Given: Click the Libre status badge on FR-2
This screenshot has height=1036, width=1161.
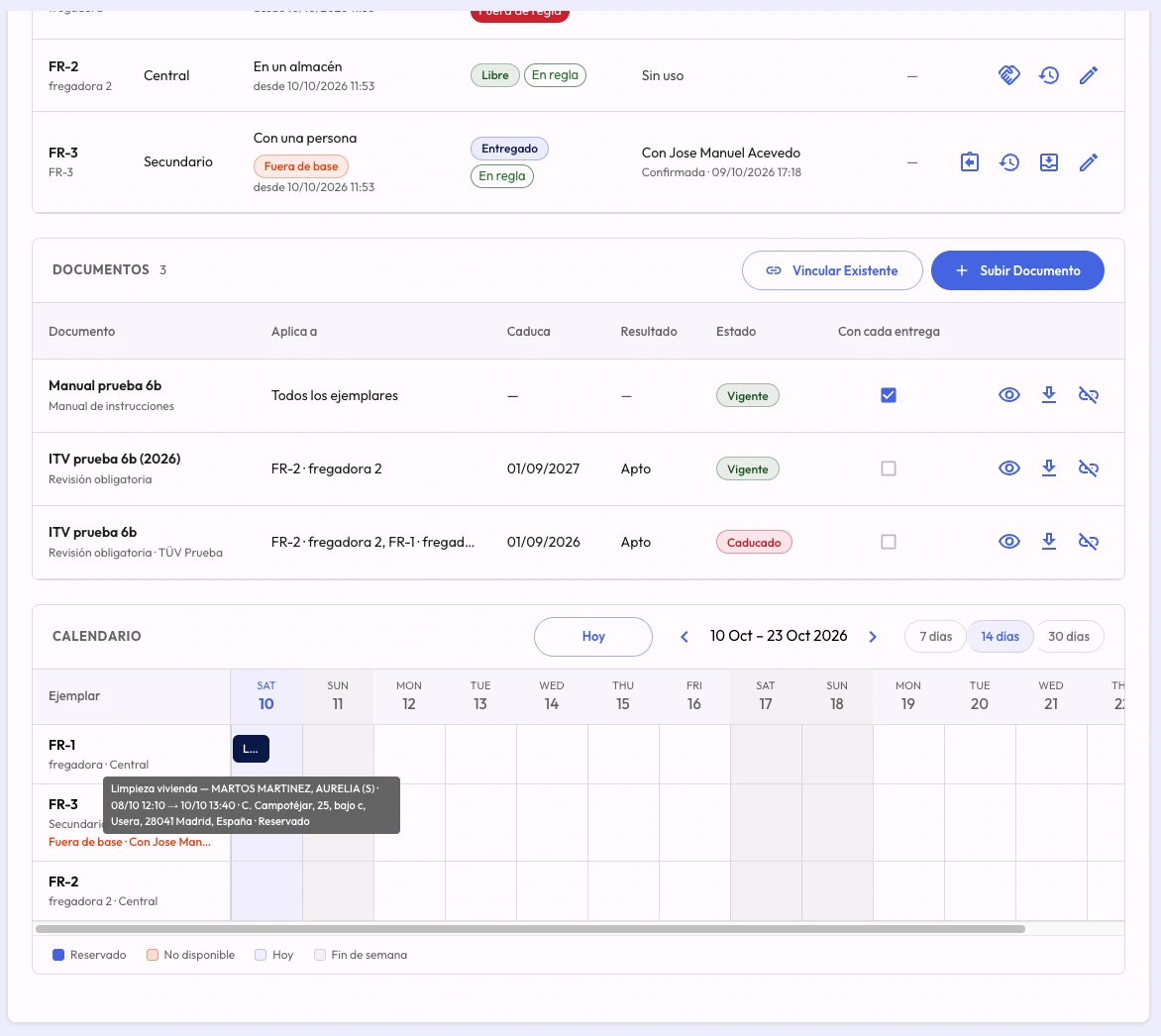Looking at the screenshot, I should pos(494,75).
